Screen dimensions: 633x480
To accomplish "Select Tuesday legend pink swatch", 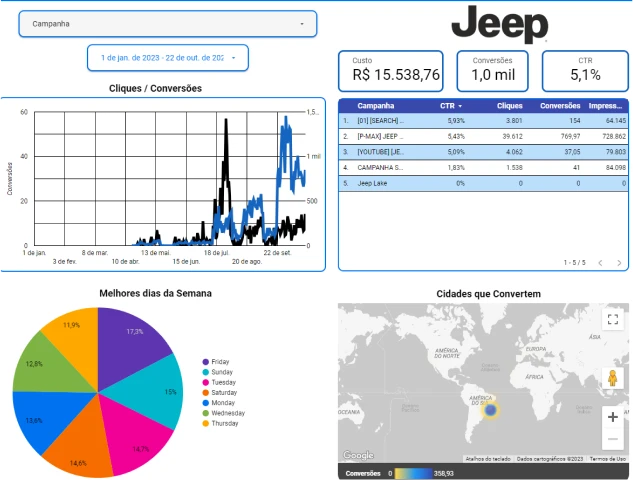I will click(205, 382).
